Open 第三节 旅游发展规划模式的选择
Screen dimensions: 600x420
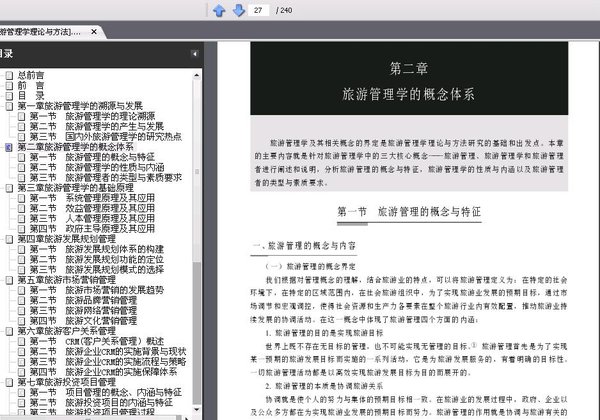(x=97, y=269)
